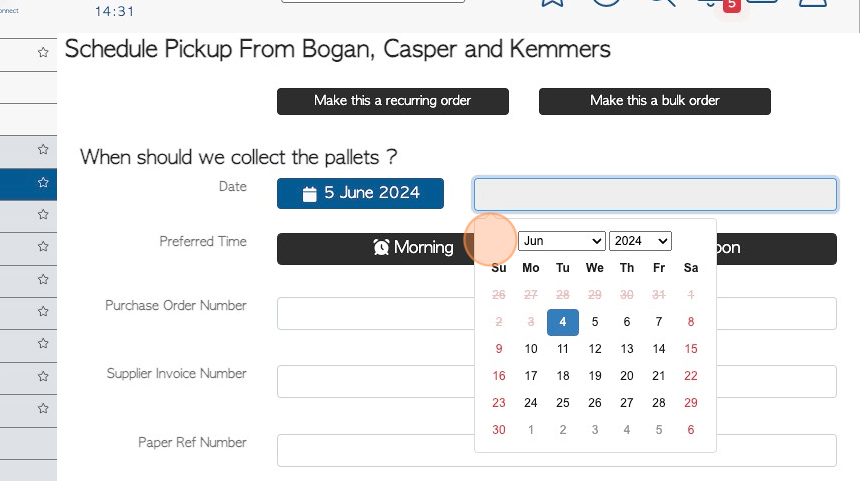Select 20 June in the calendar grid
The height and width of the screenshot is (481, 860).
627,376
